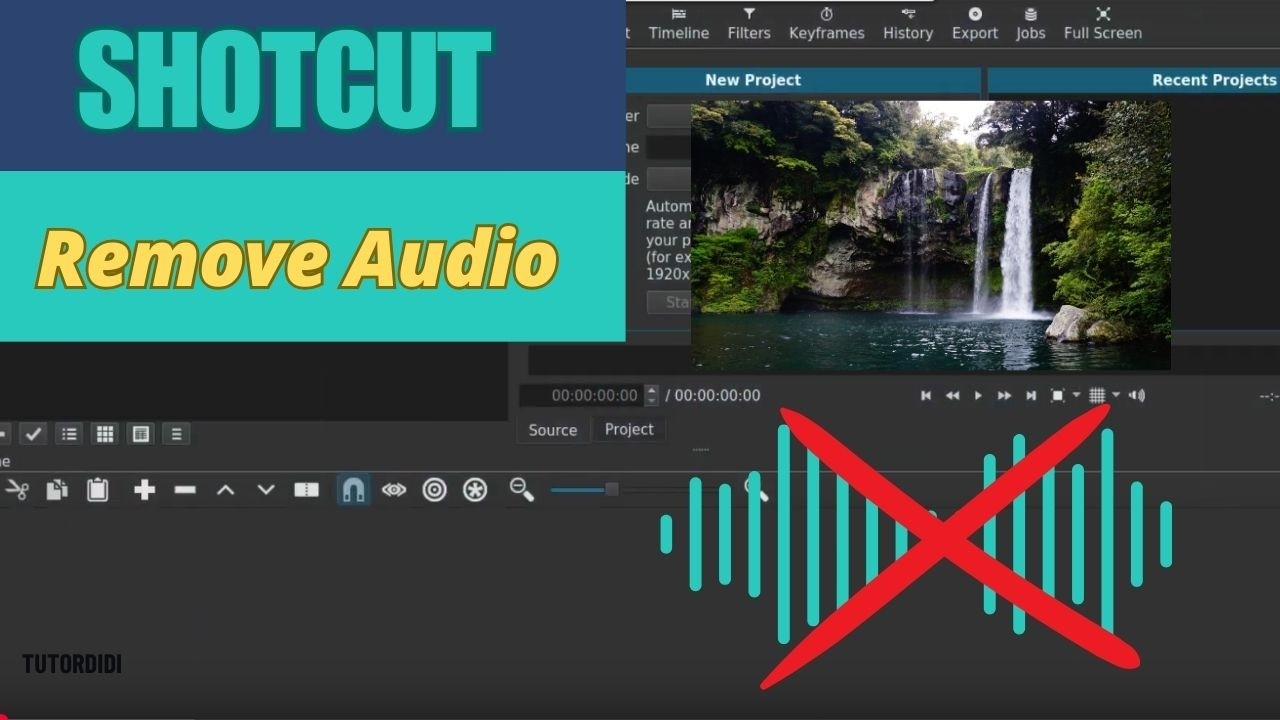This screenshot has height=720, width=1280.
Task: Append the clip with the plus icon
Action: coord(145,490)
